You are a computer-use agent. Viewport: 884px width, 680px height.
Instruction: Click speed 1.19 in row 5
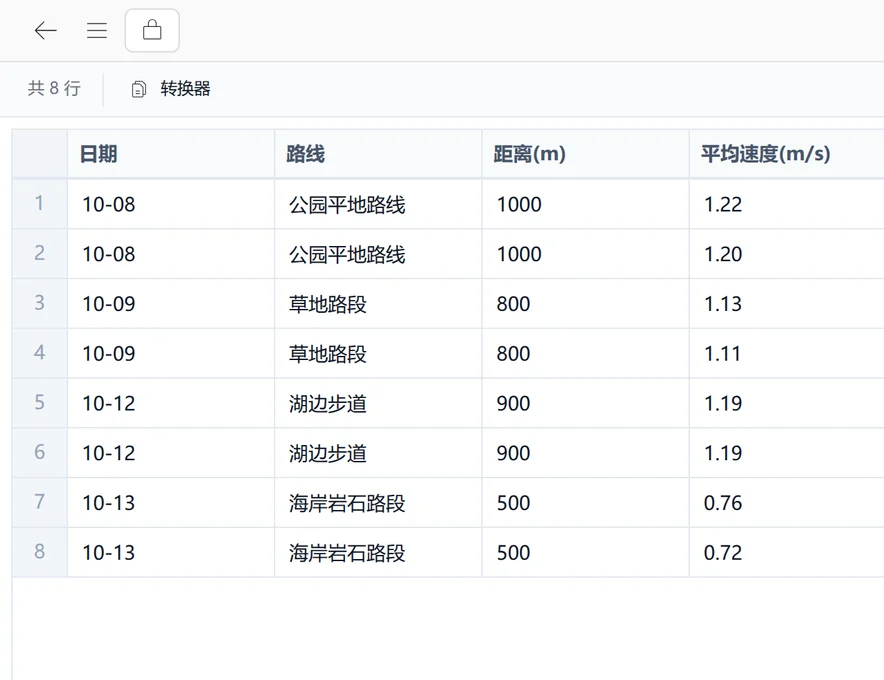[x=723, y=403]
